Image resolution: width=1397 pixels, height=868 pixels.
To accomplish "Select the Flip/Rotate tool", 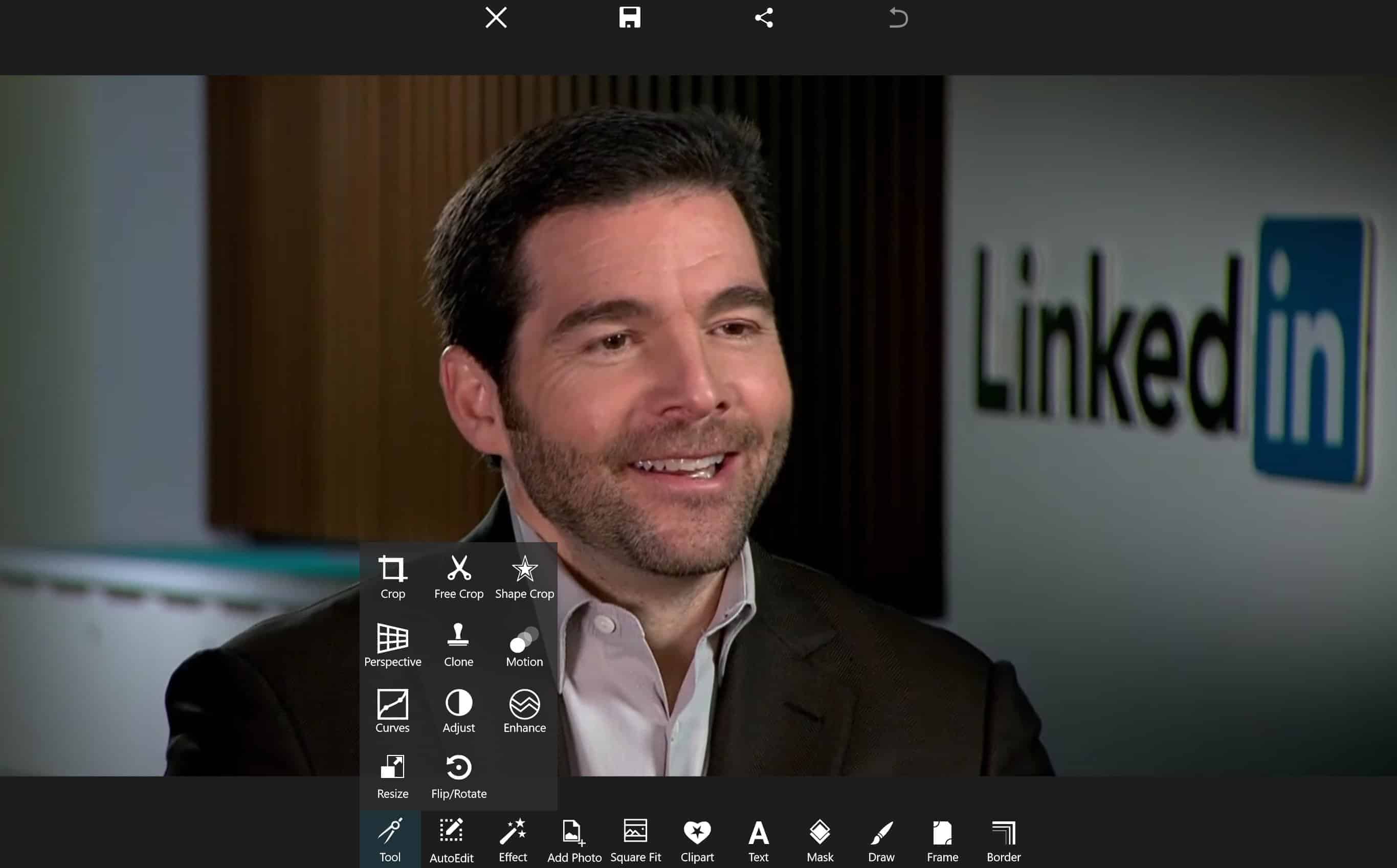I will coord(458,777).
